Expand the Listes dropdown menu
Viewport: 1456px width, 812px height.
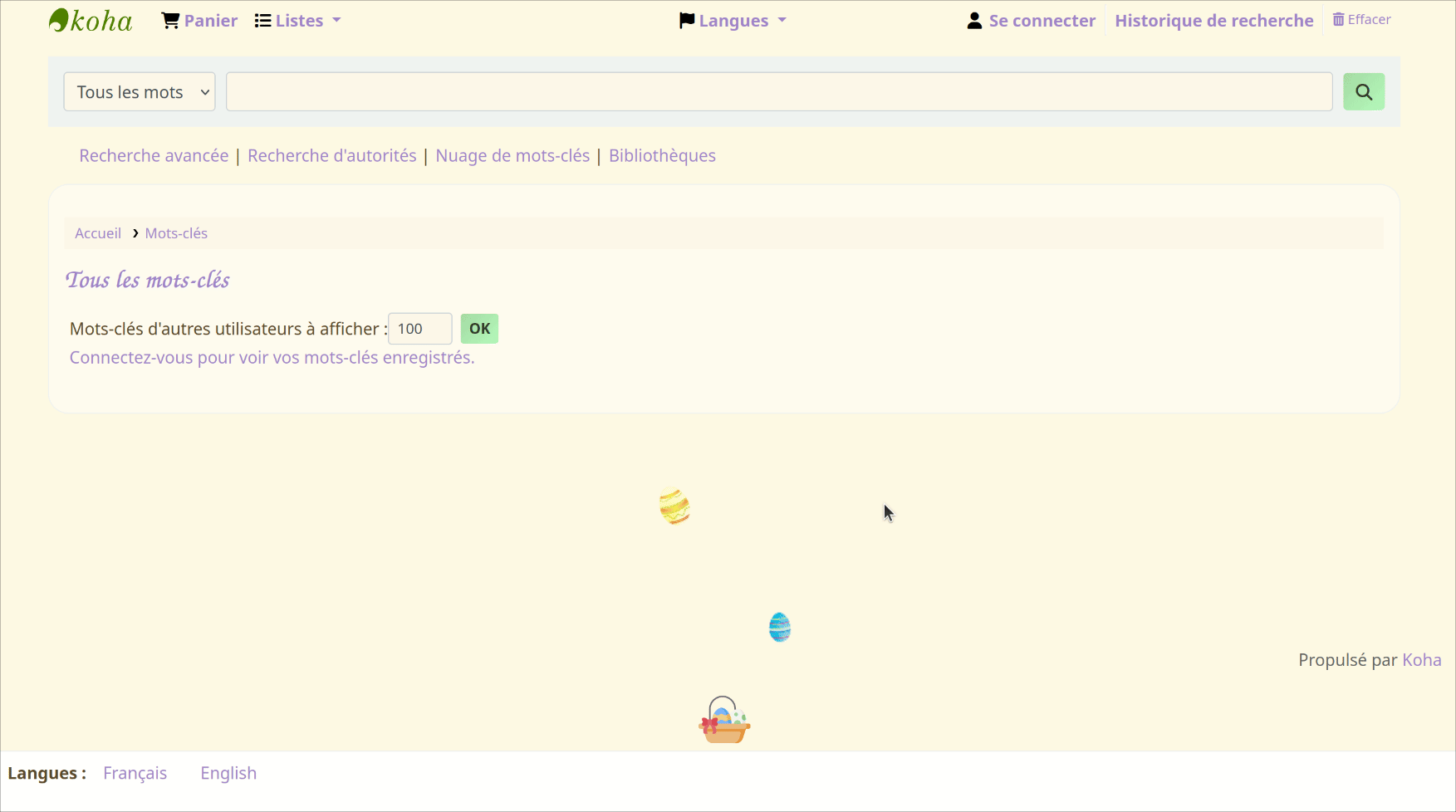point(297,21)
